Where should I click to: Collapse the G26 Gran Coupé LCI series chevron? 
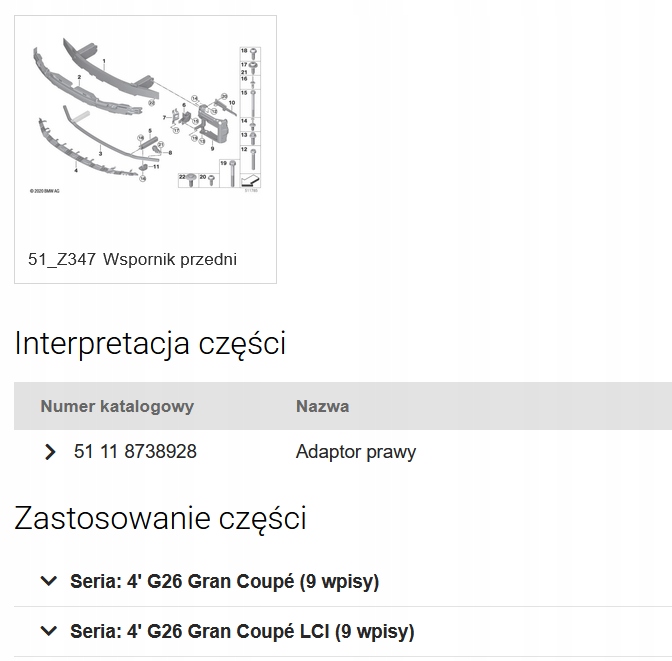coord(48,632)
